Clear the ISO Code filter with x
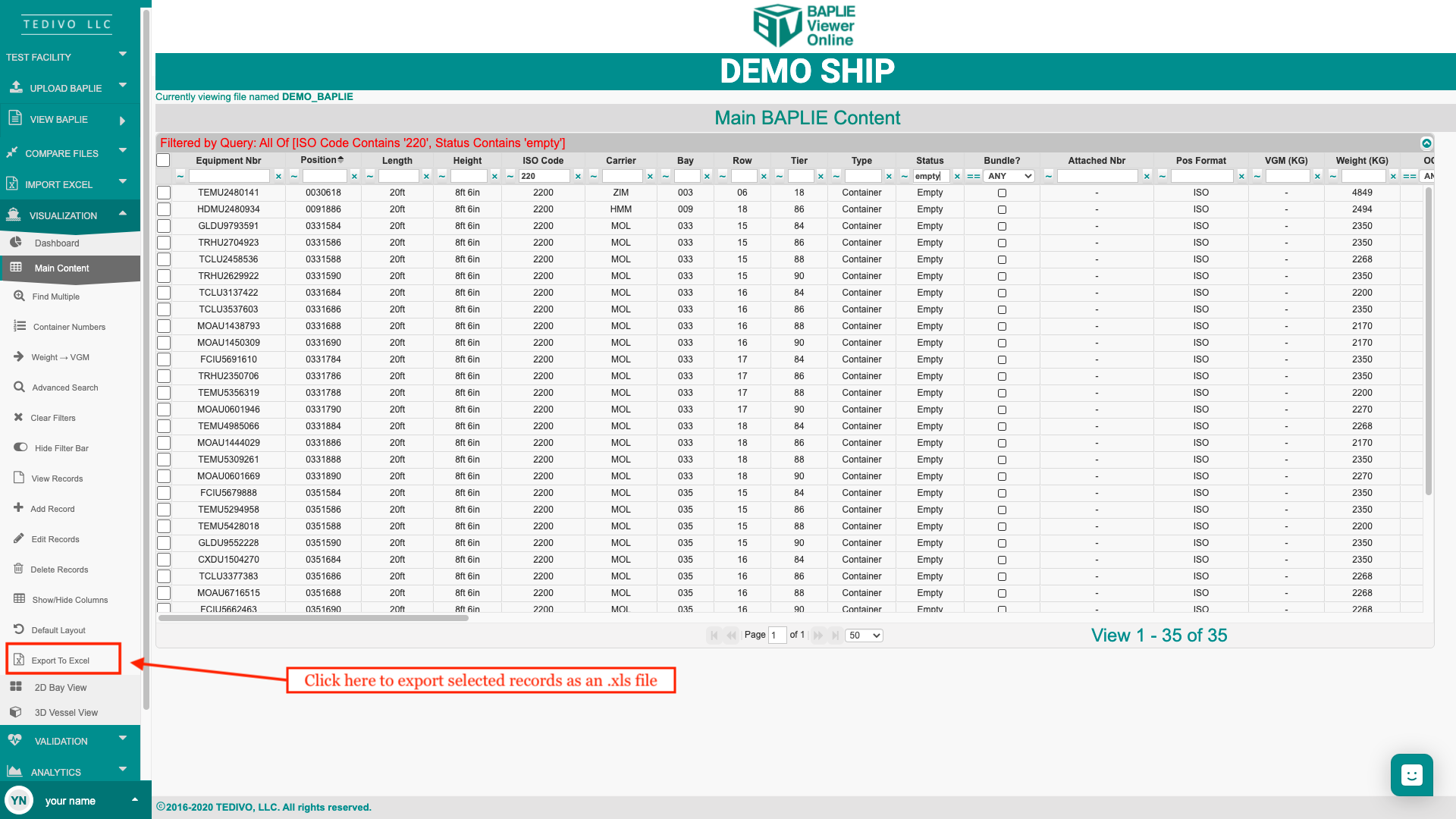This screenshot has height=819, width=1456. coord(578,177)
